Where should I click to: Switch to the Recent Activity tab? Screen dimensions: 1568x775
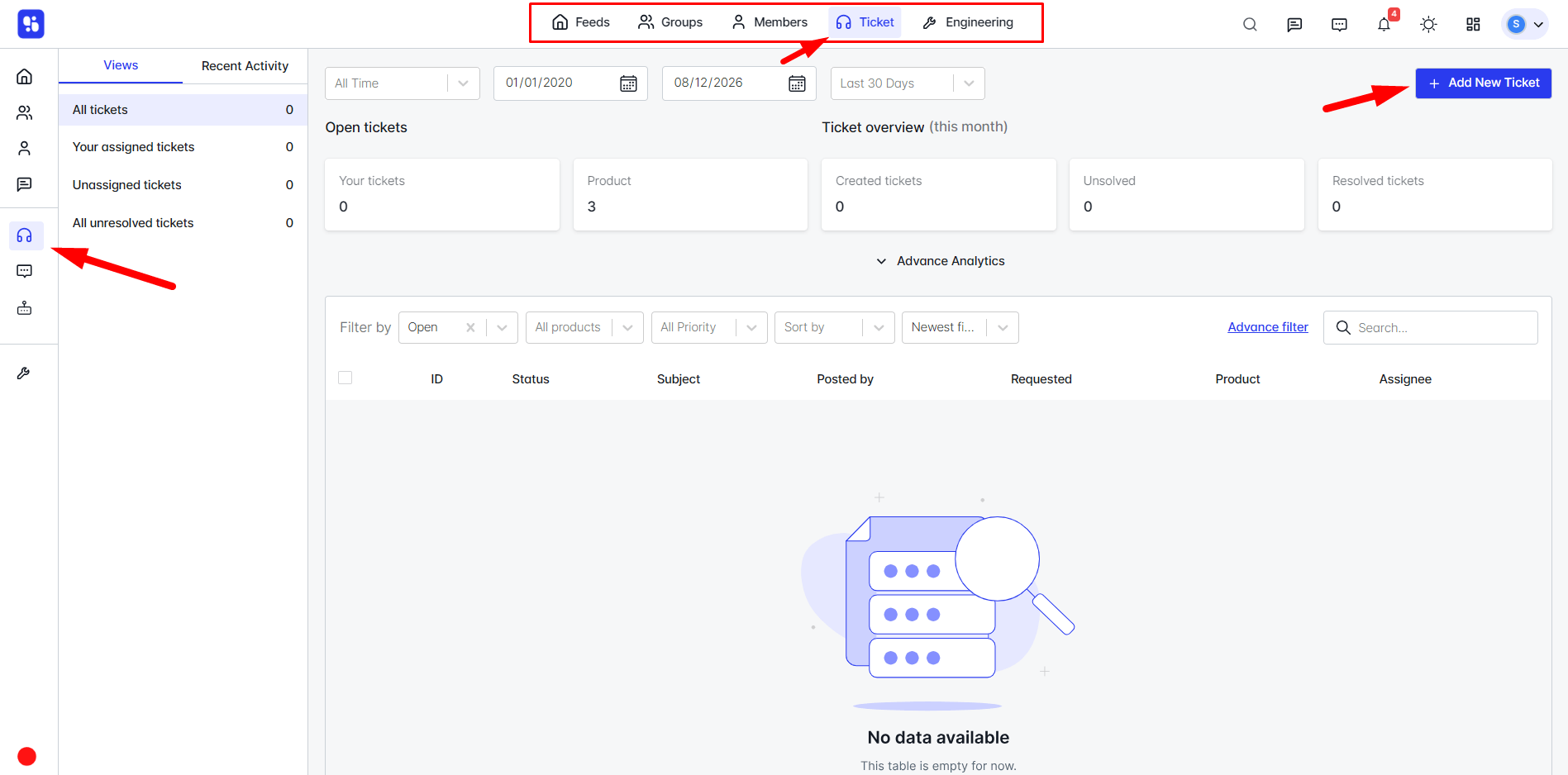coord(245,66)
